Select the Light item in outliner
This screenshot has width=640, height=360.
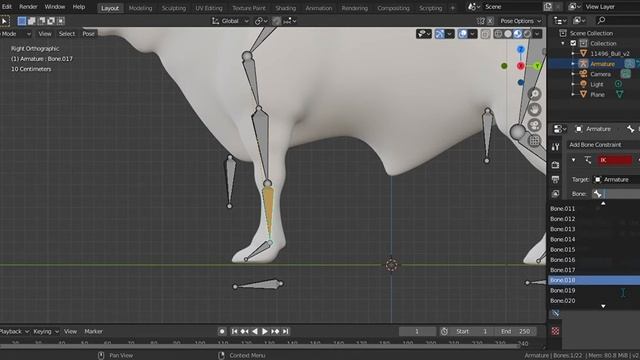click(596, 84)
